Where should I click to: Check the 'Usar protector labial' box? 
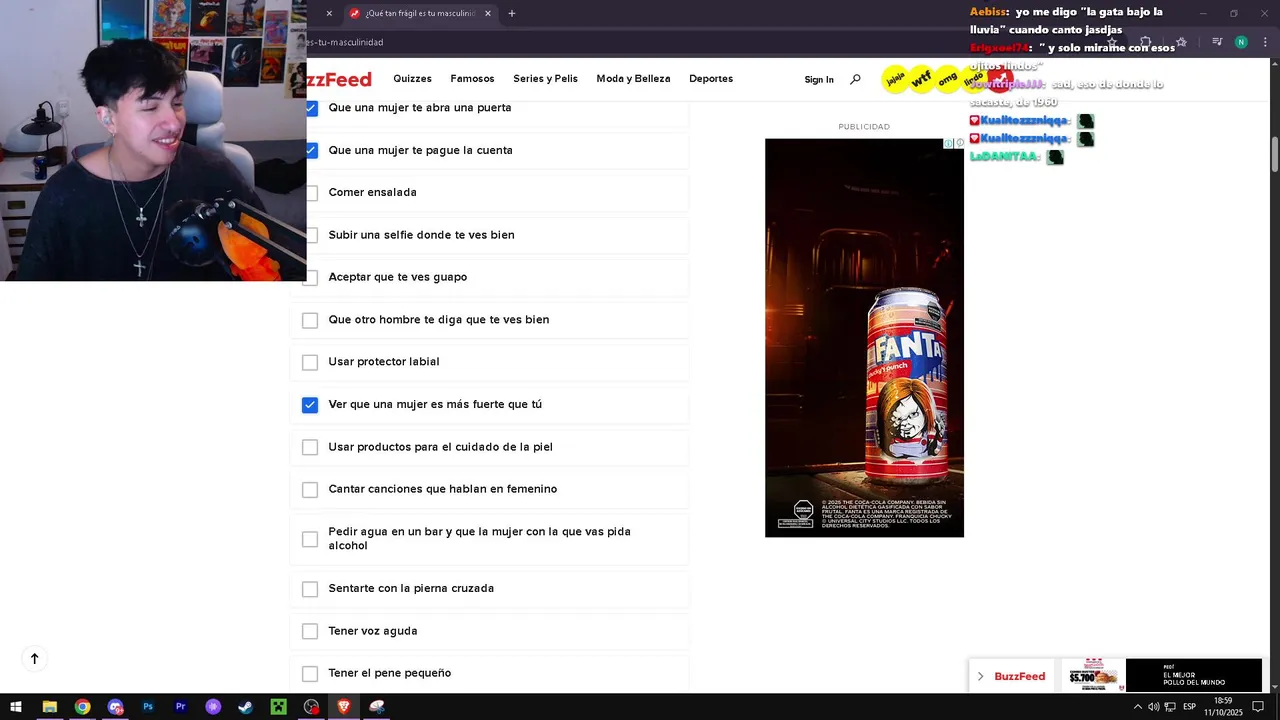click(310, 362)
